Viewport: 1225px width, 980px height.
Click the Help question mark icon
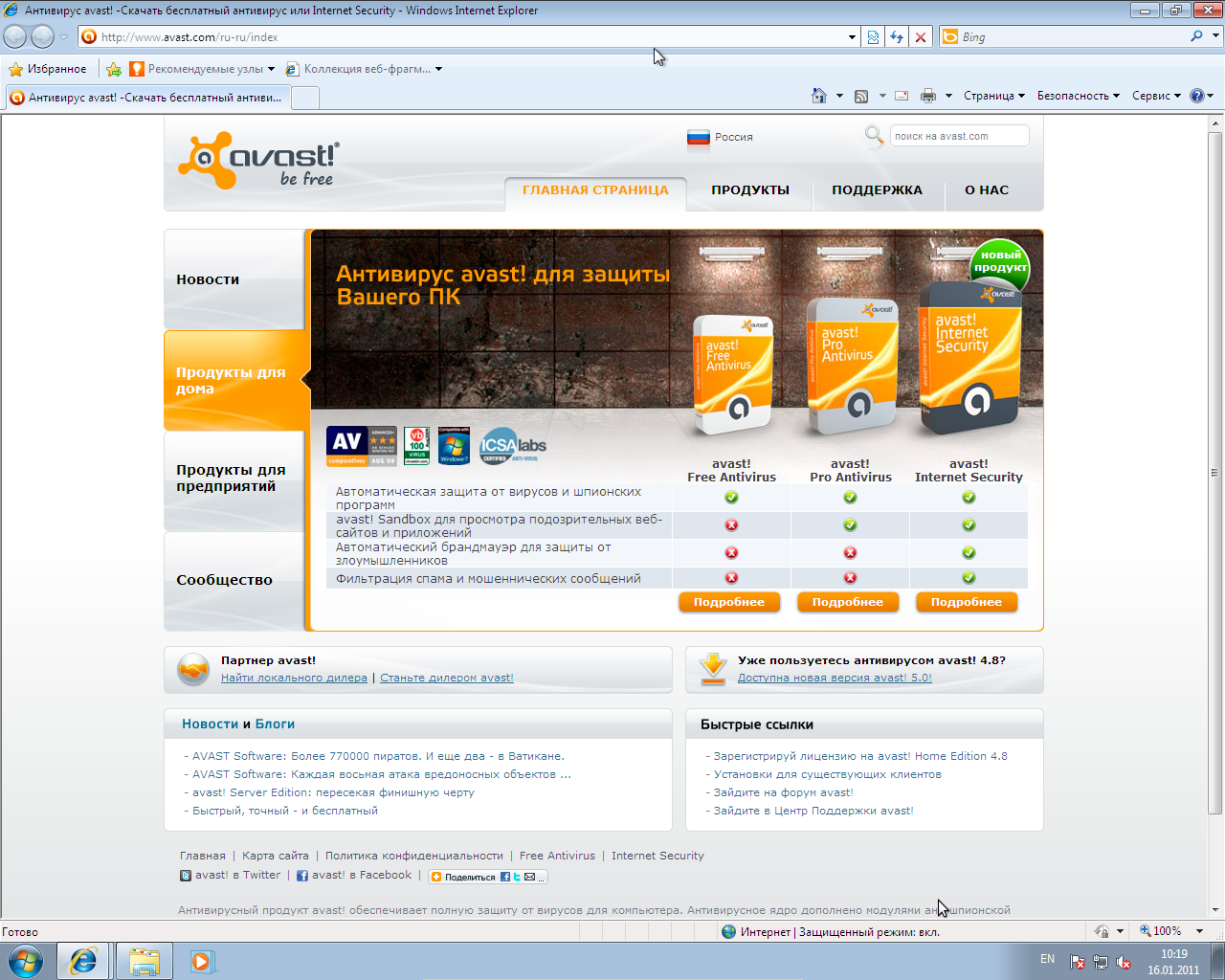click(1196, 96)
